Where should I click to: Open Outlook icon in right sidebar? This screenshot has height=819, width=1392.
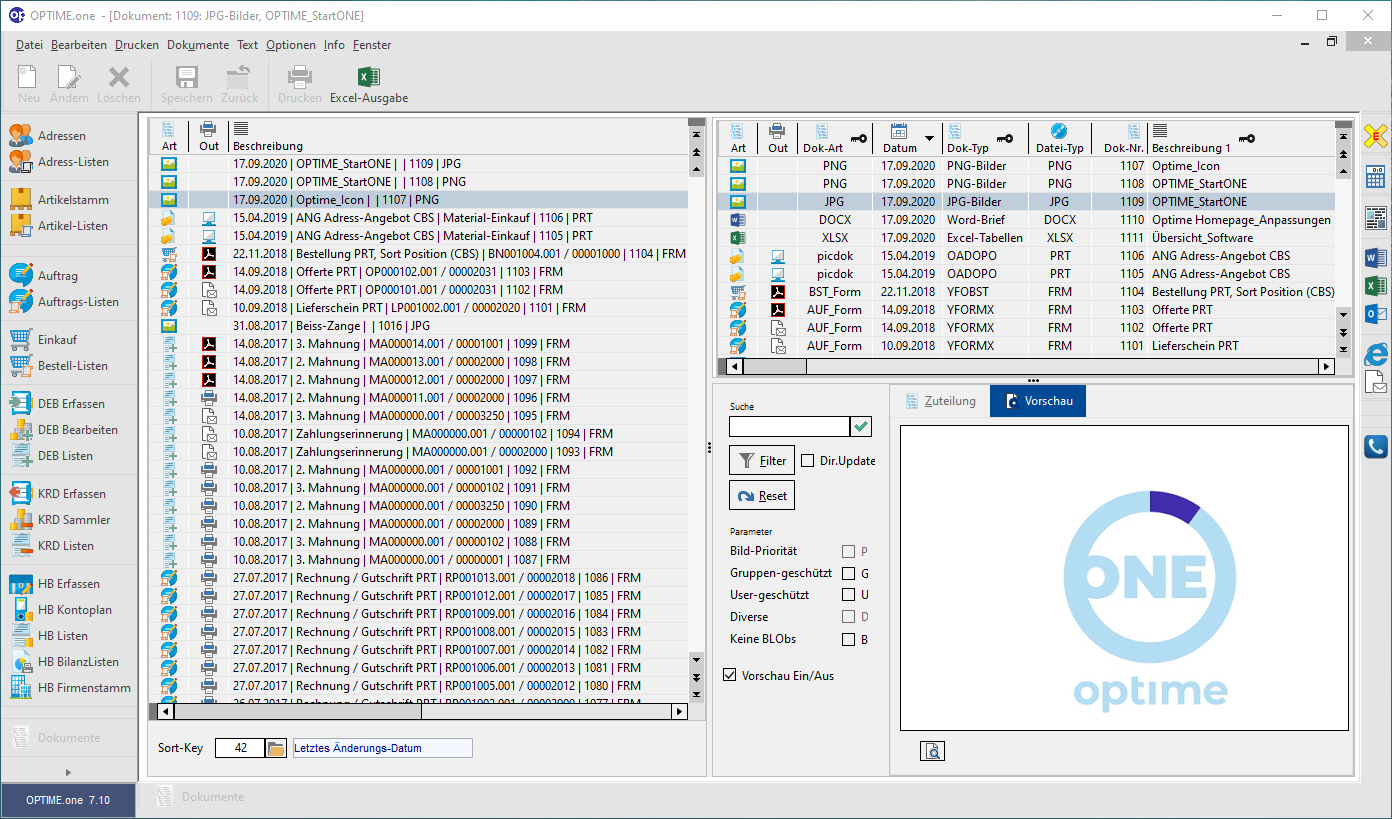point(1376,314)
